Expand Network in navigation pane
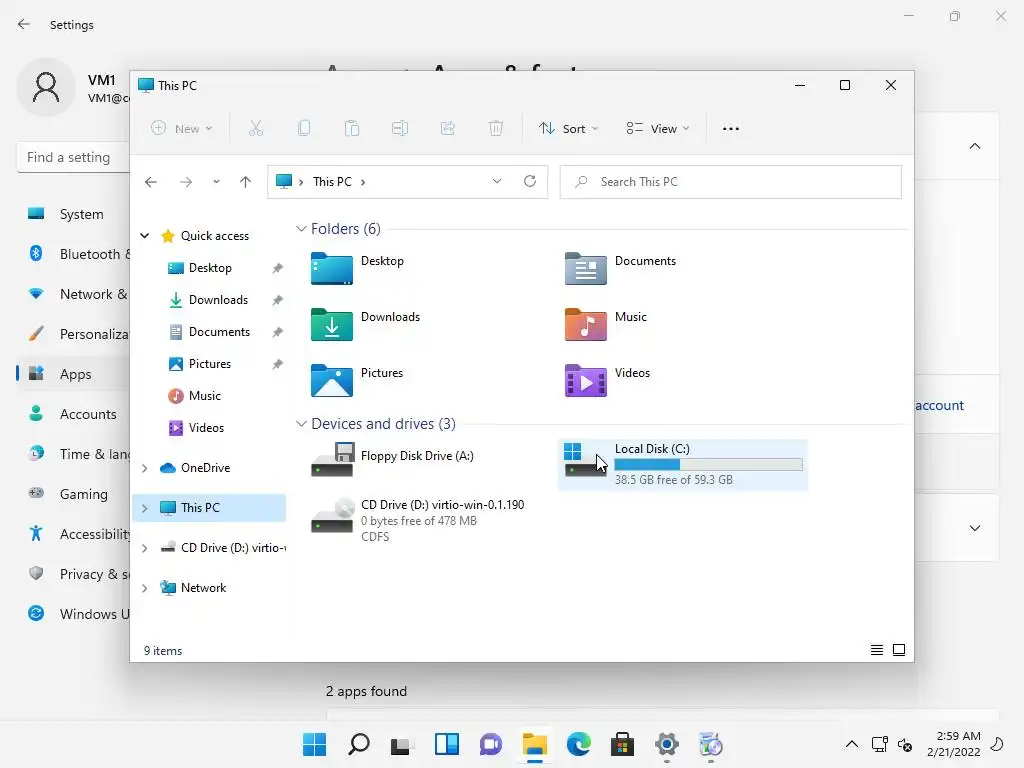The image size is (1024, 768). pyautogui.click(x=145, y=588)
